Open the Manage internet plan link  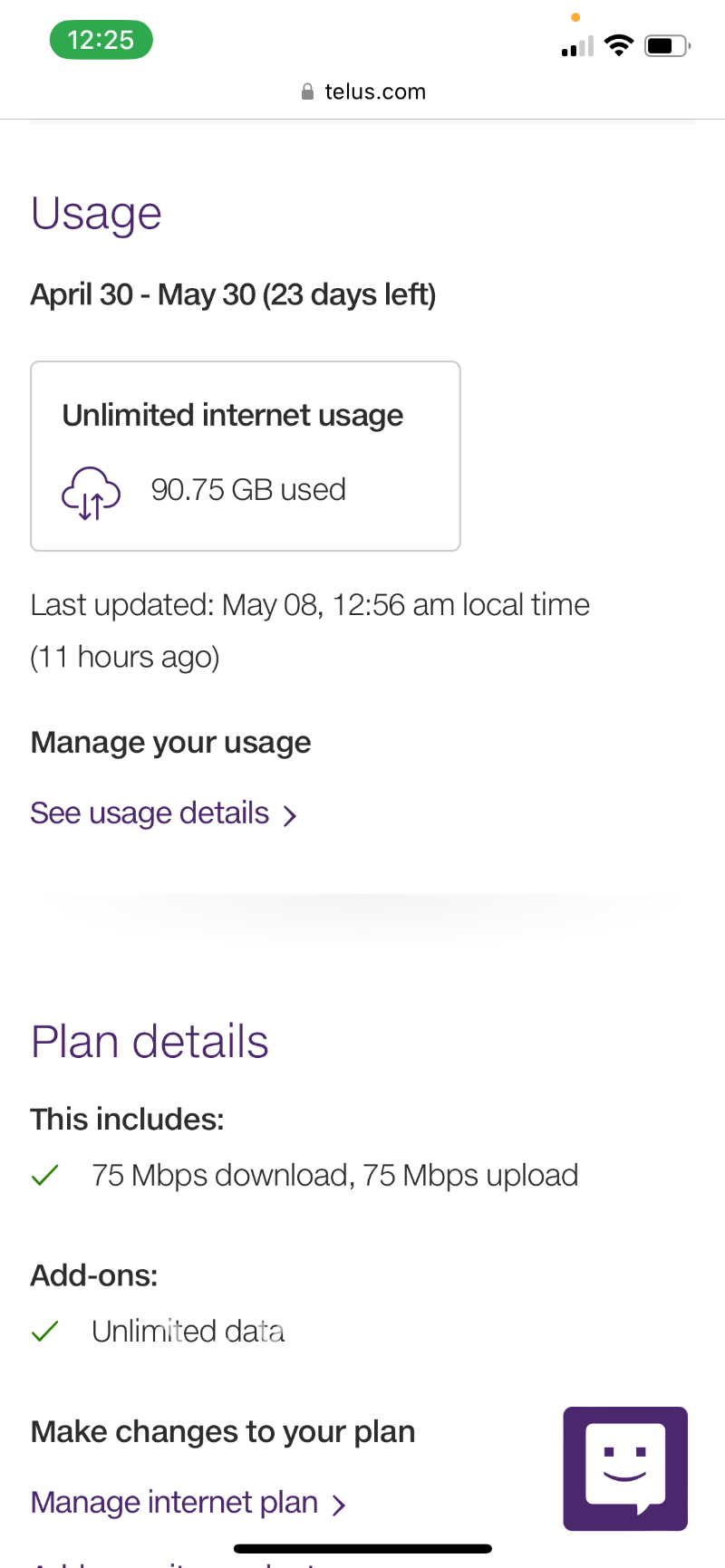tap(175, 1503)
